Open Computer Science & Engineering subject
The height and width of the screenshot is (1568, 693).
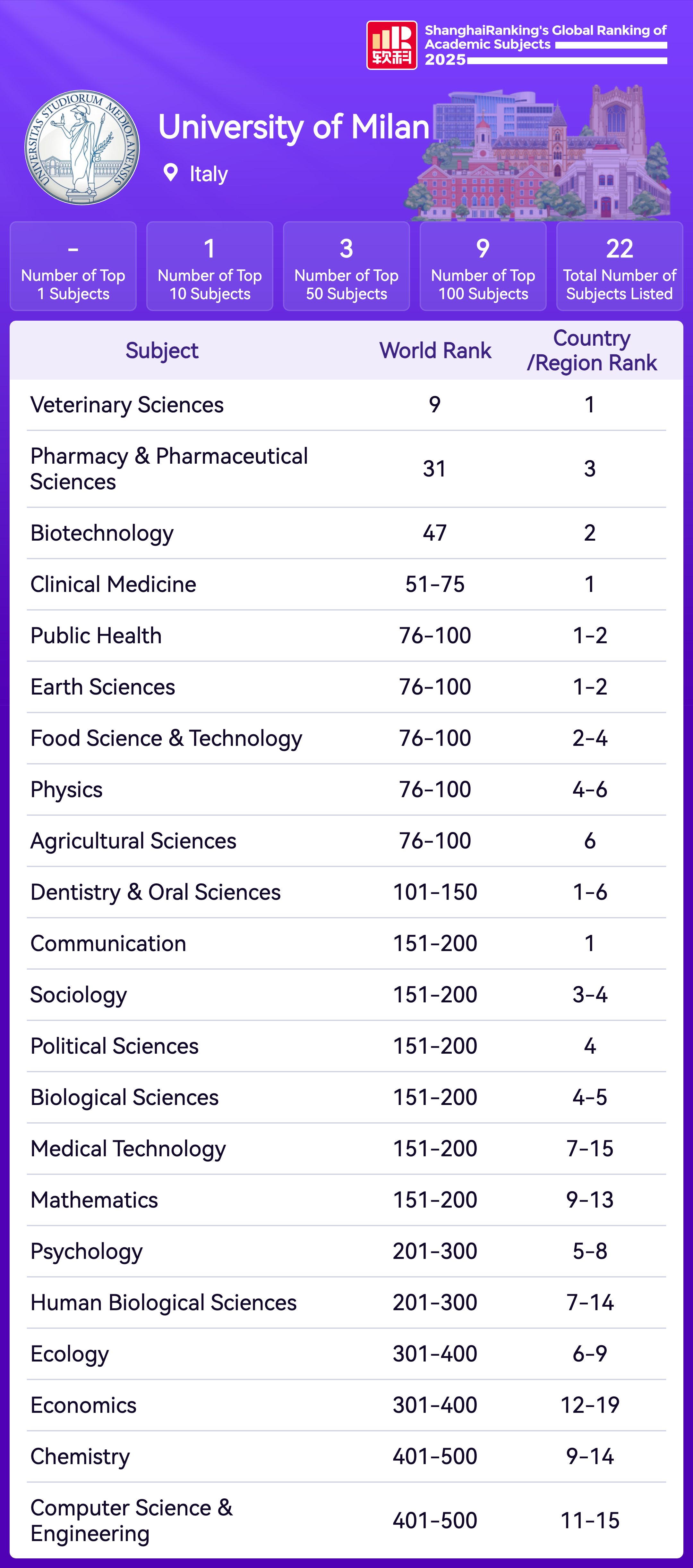pos(132,1520)
